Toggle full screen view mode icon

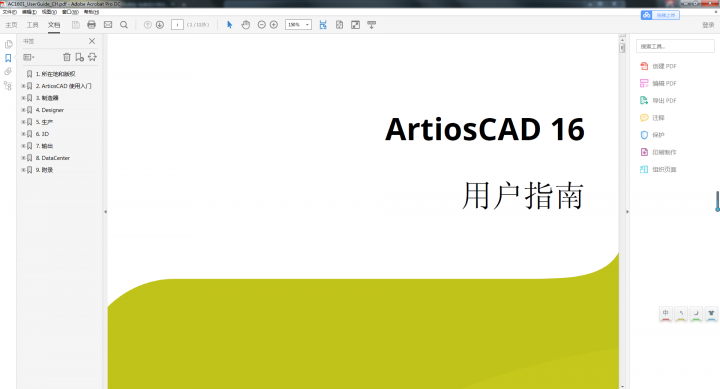(x=355, y=25)
